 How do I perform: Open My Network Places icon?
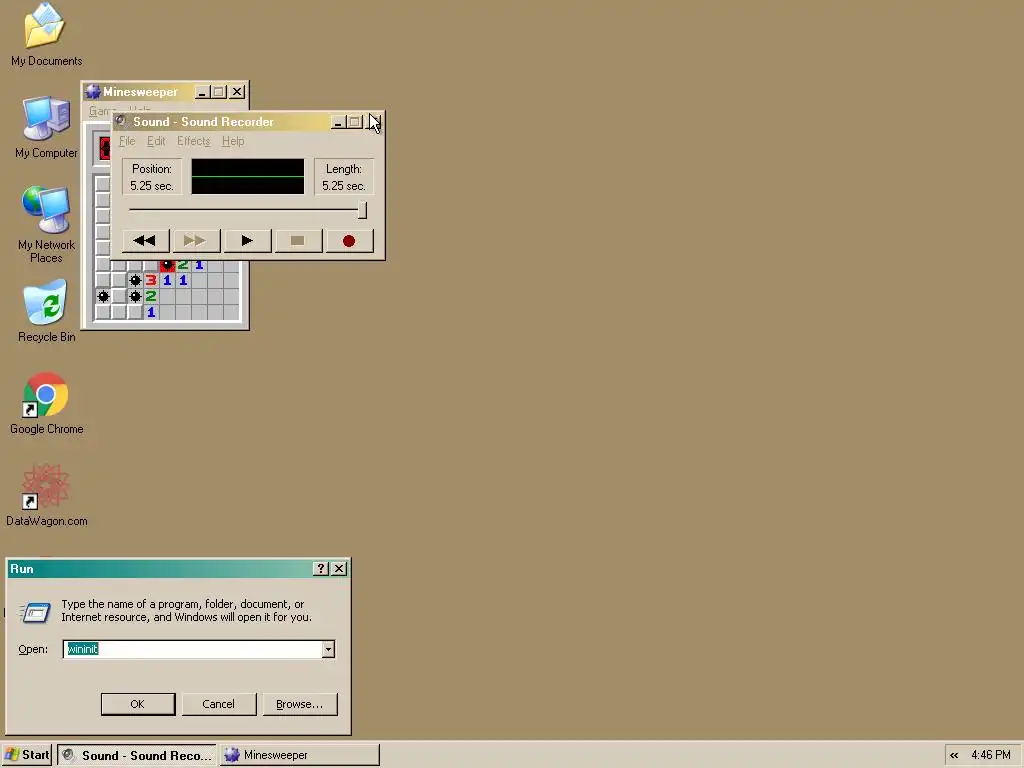pyautogui.click(x=46, y=225)
